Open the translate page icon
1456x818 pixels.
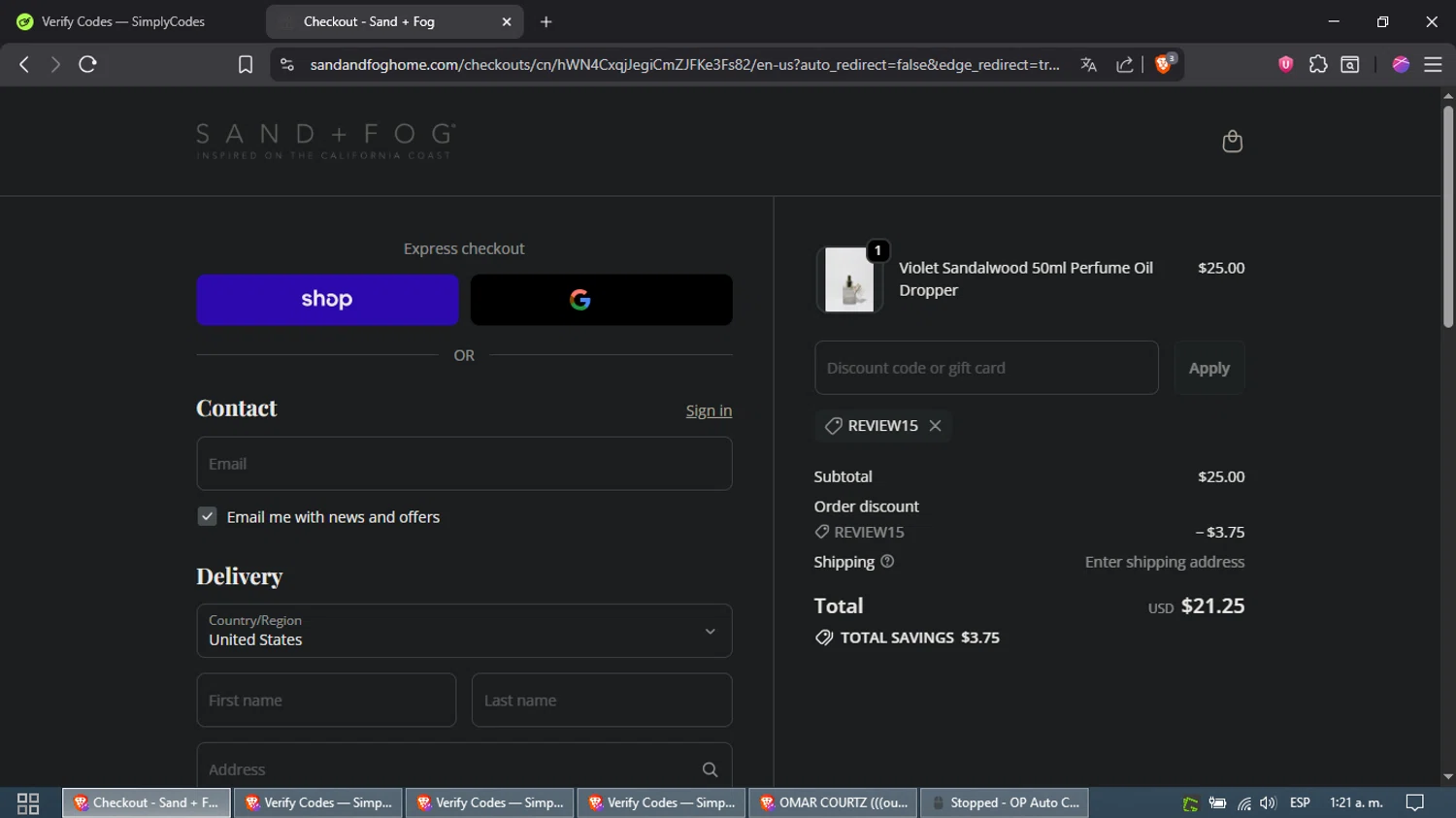1088,64
